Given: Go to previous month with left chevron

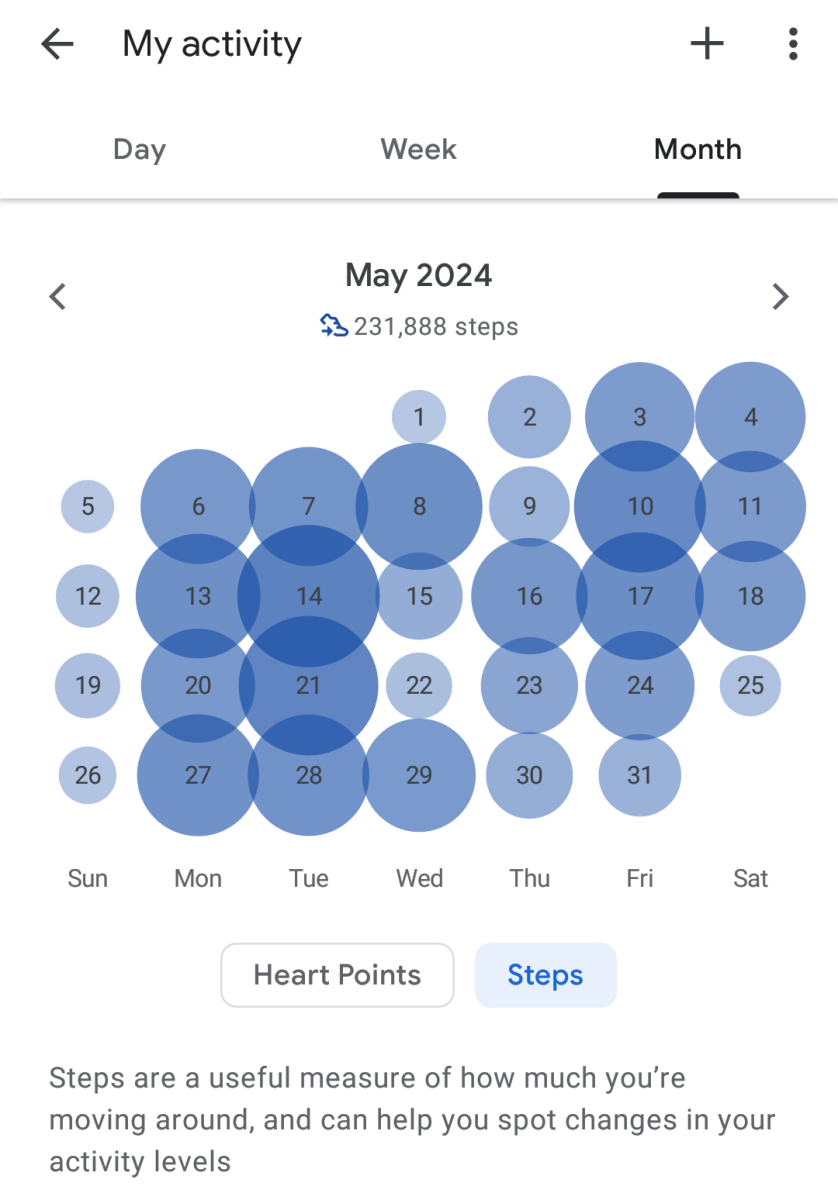Looking at the screenshot, I should 58,297.
